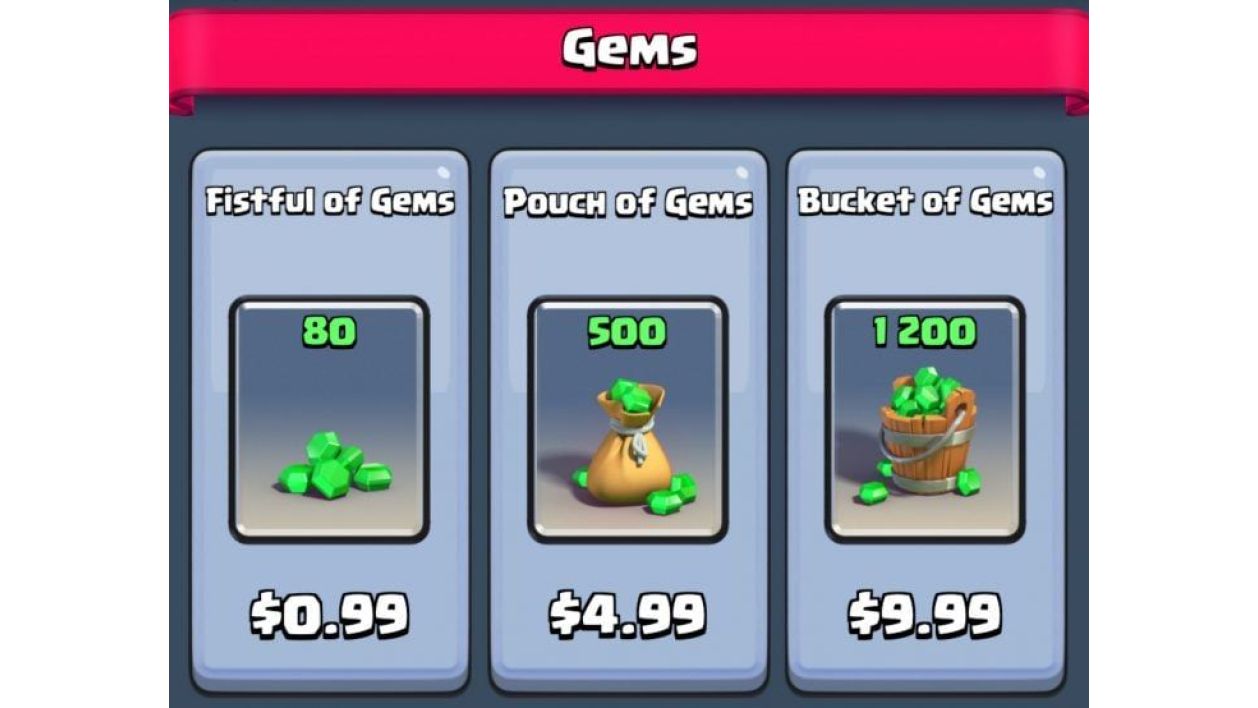
Task: Click the Pouch of Gems title
Action: click(628, 202)
